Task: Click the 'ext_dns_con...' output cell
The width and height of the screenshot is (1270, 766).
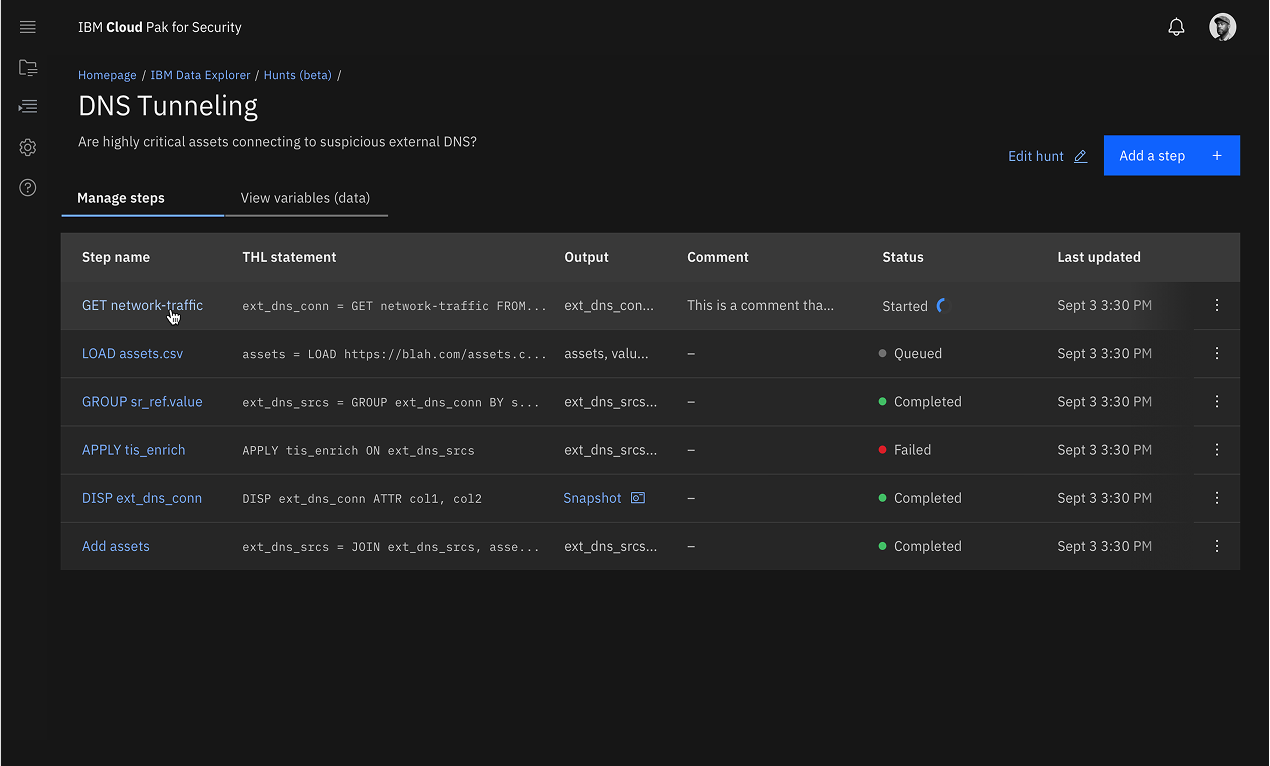Action: point(609,306)
